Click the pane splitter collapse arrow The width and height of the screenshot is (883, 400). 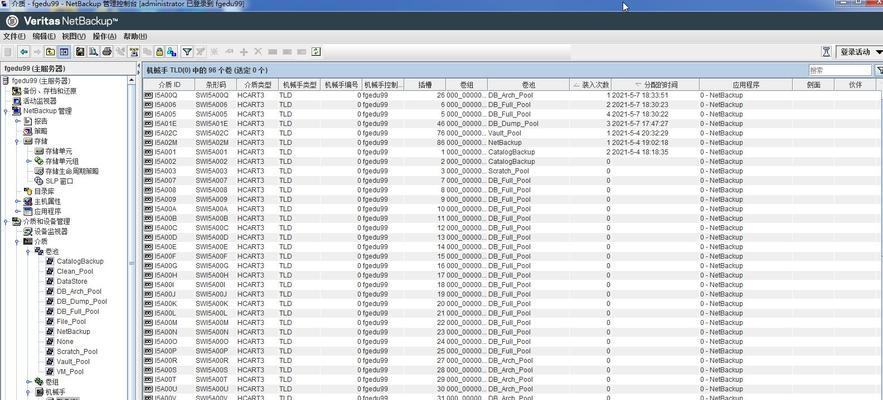(139, 67)
